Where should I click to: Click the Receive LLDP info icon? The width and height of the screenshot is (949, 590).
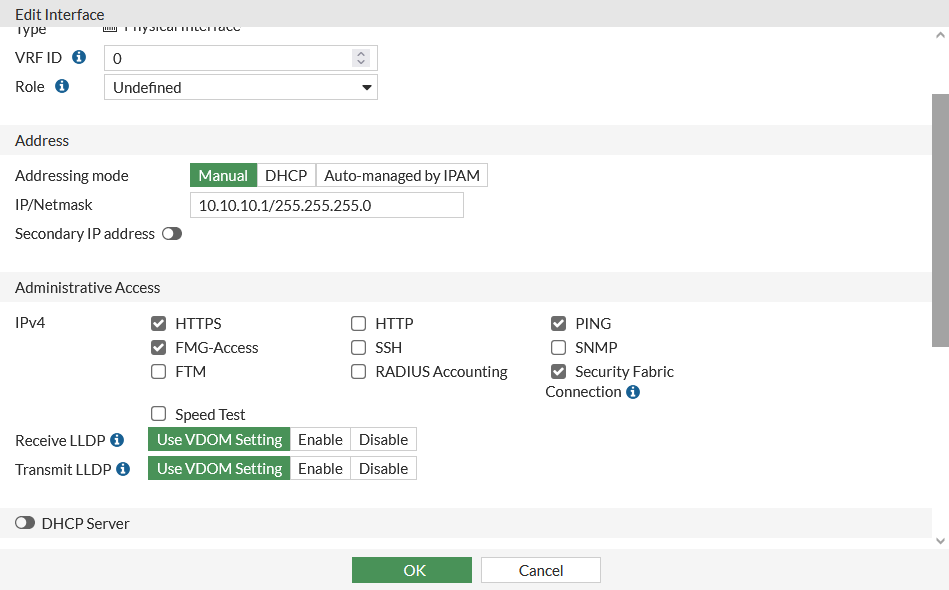click(x=117, y=440)
